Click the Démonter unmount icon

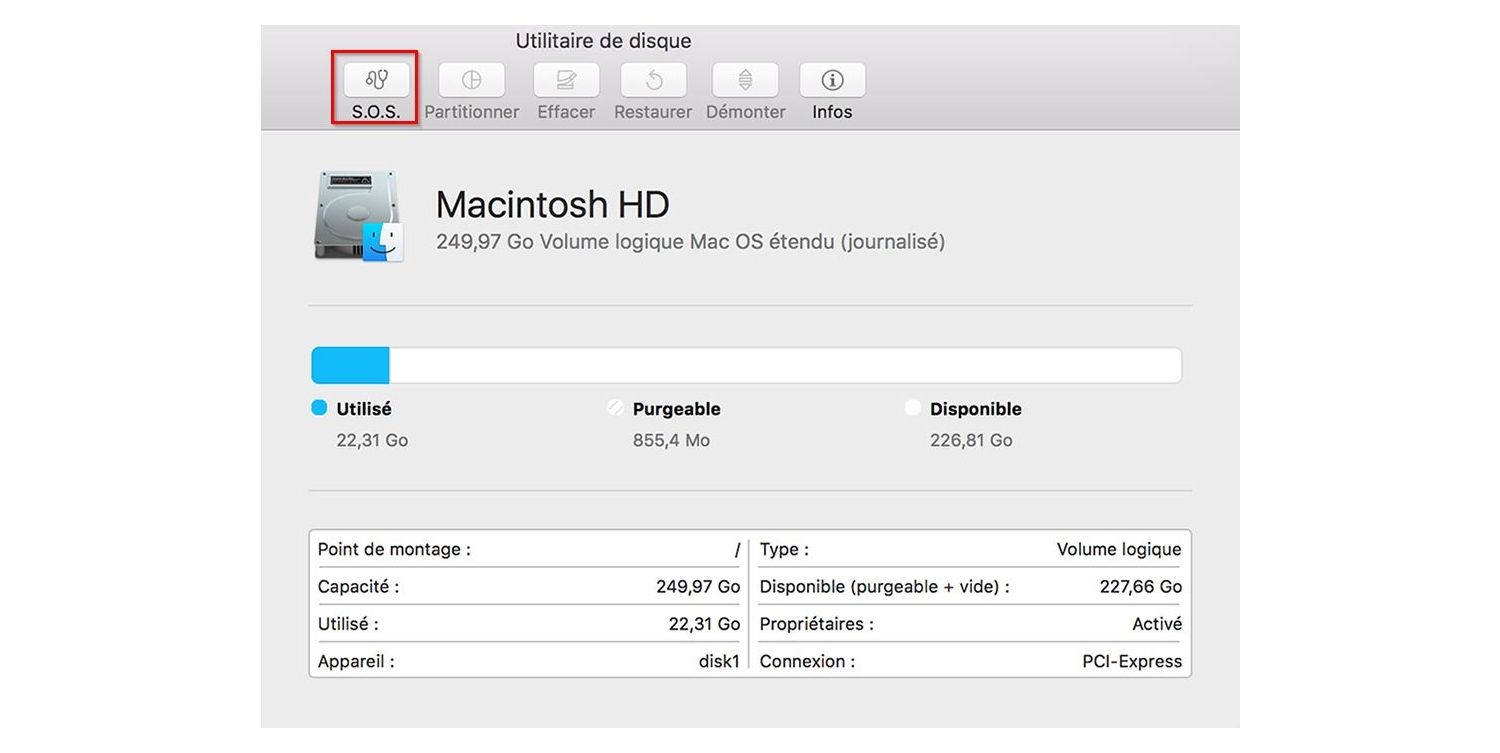(x=745, y=80)
